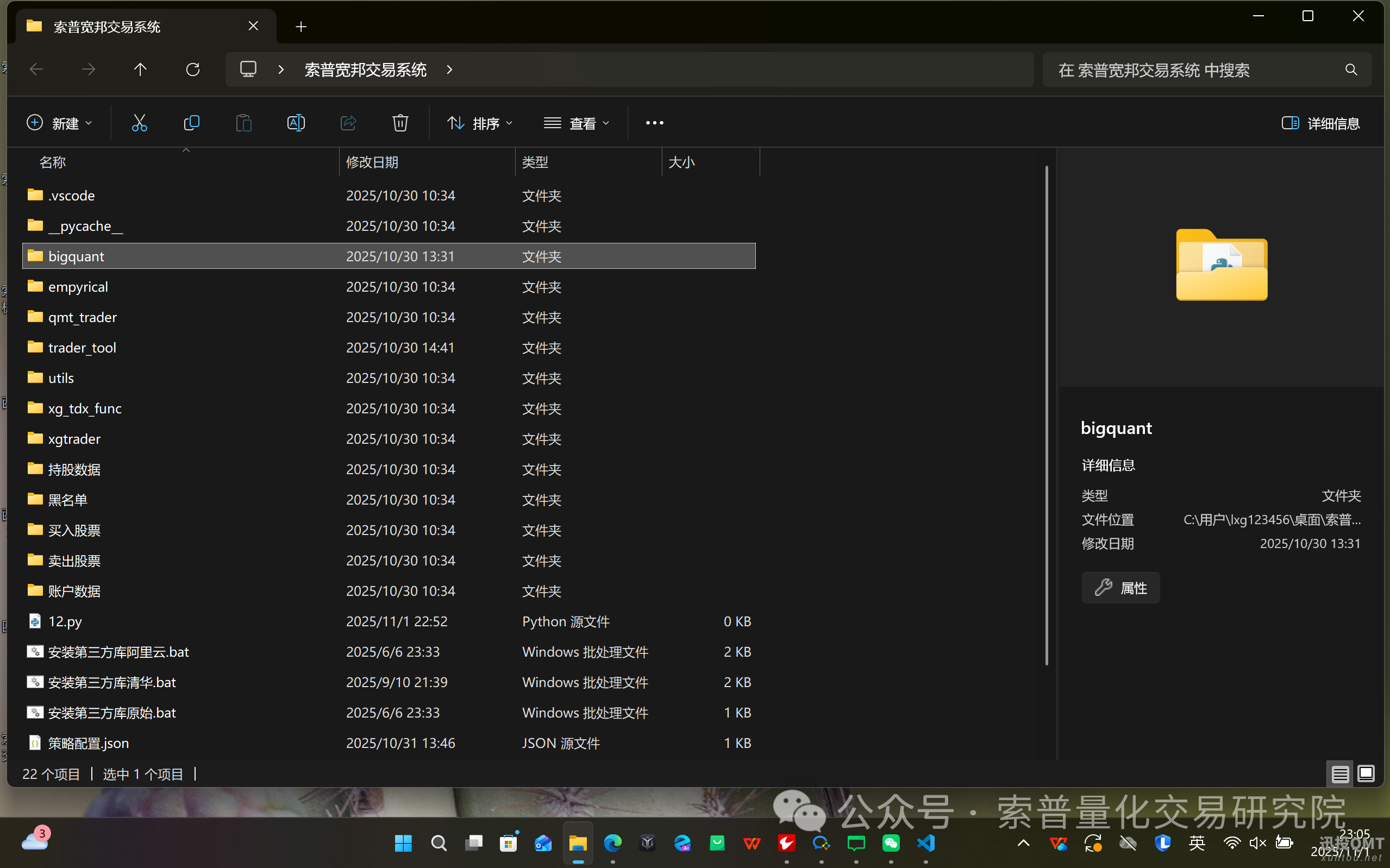Open WeChat from the taskbar

point(891,842)
